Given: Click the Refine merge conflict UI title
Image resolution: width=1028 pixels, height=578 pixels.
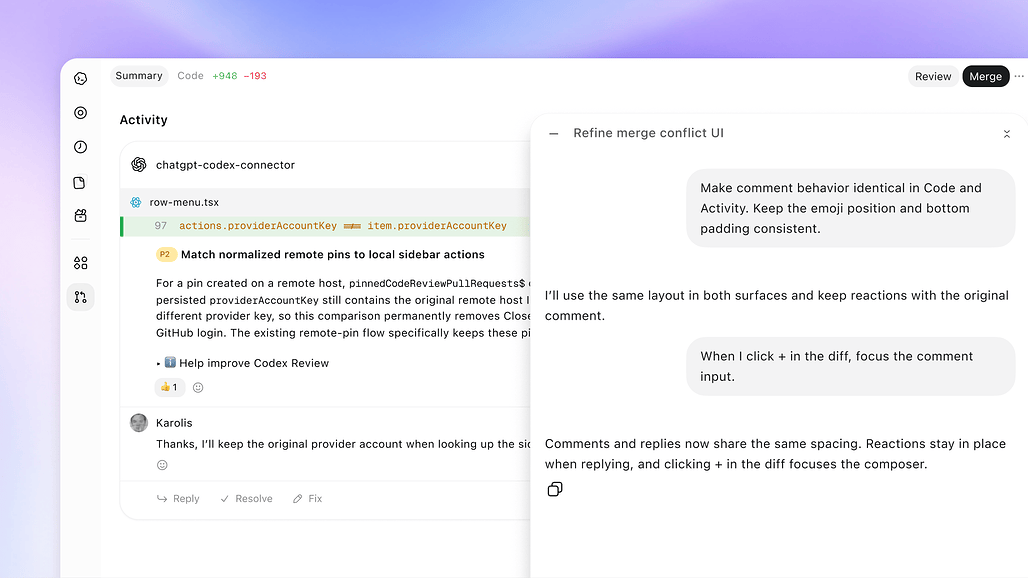Looking at the screenshot, I should point(648,133).
